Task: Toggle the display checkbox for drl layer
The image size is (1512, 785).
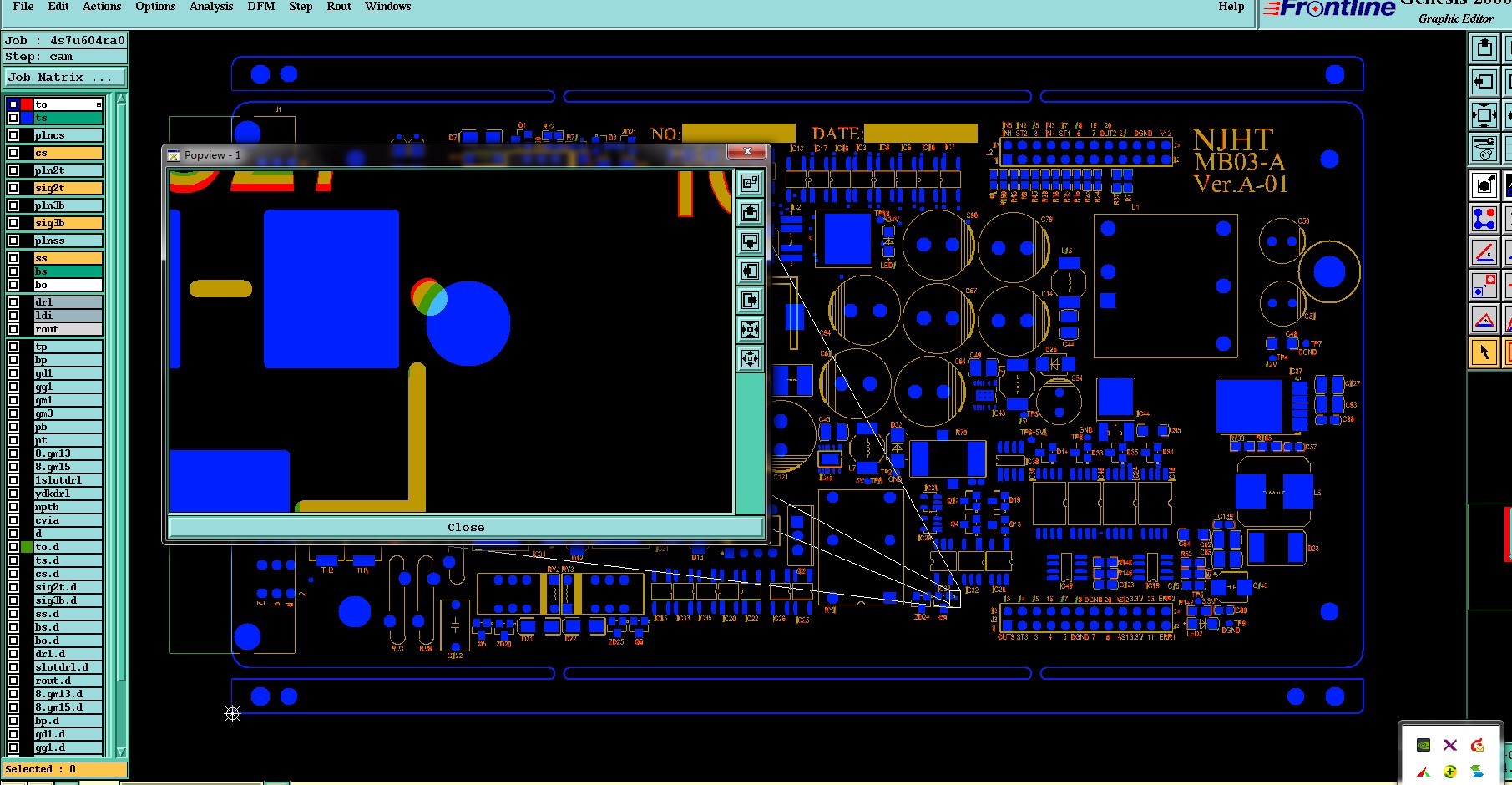Action: pos(13,302)
